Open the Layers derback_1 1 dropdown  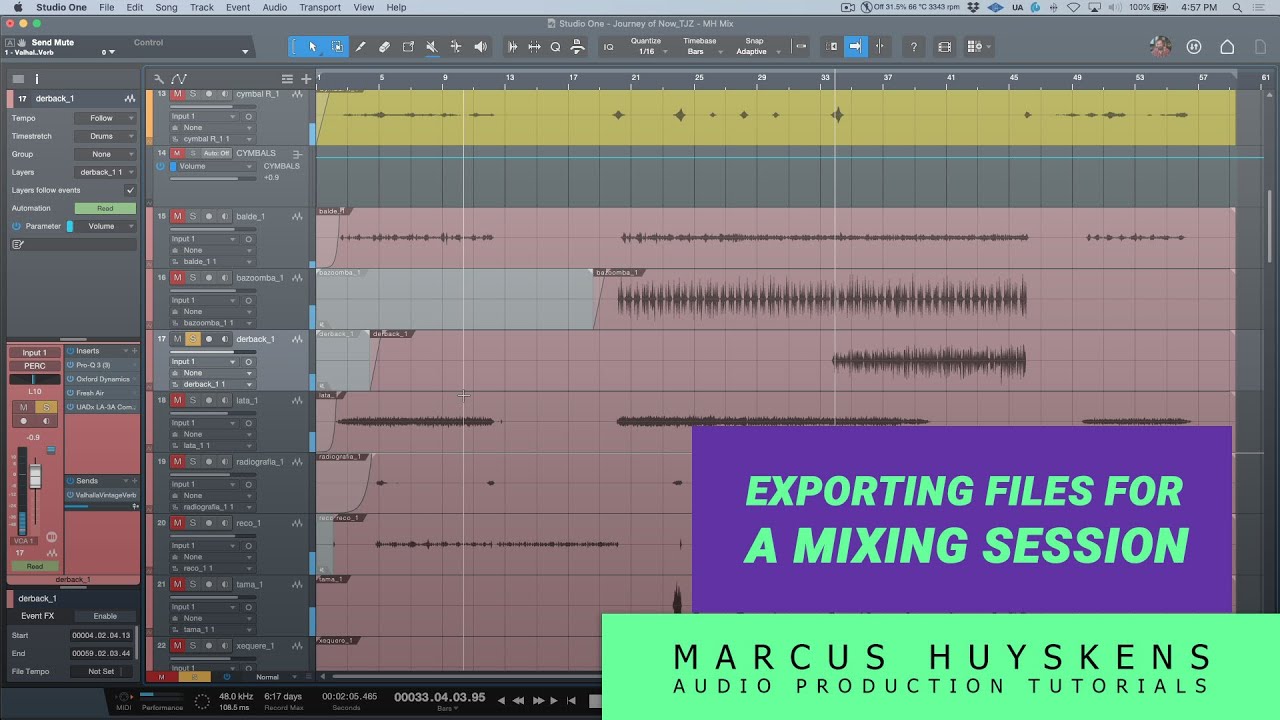(x=105, y=172)
